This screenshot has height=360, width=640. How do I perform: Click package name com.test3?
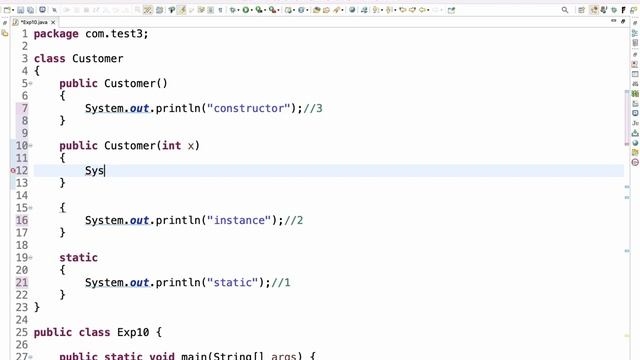click(x=113, y=34)
